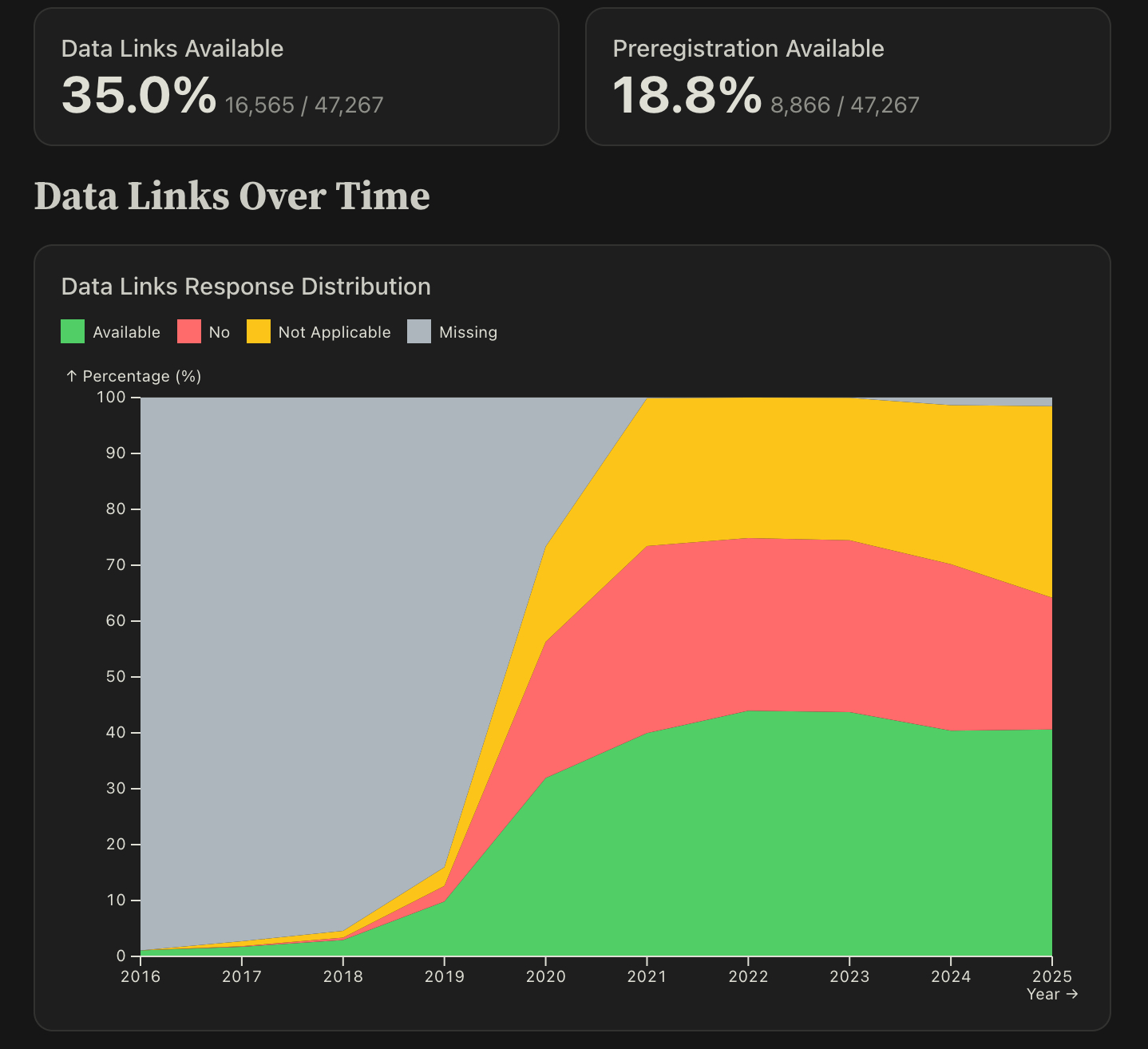Viewport: 1148px width, 1049px height.
Task: Click the Data Links Response Distribution title
Action: tap(246, 287)
